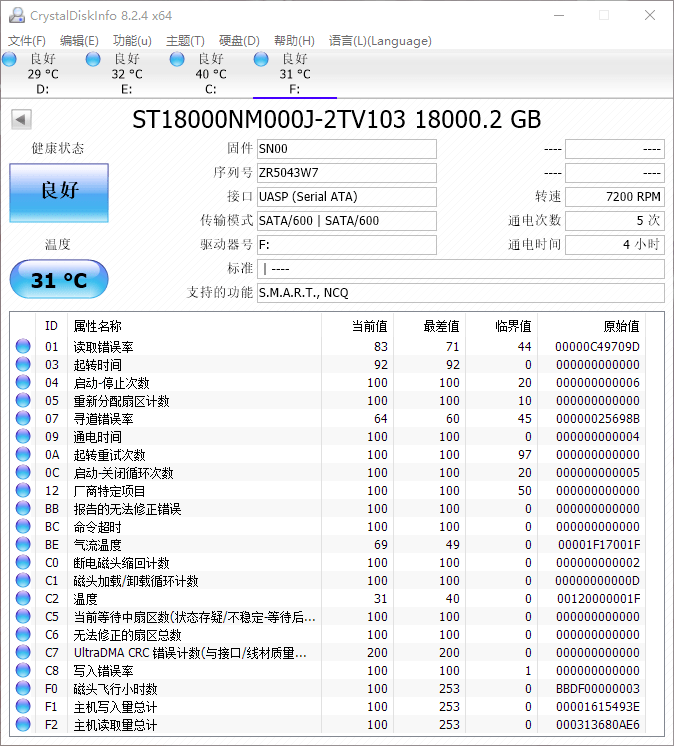674x746 pixels.
Task: Click the disk title ST18000NM000J-2TV103 18000.2 GB
Action: 336,119
